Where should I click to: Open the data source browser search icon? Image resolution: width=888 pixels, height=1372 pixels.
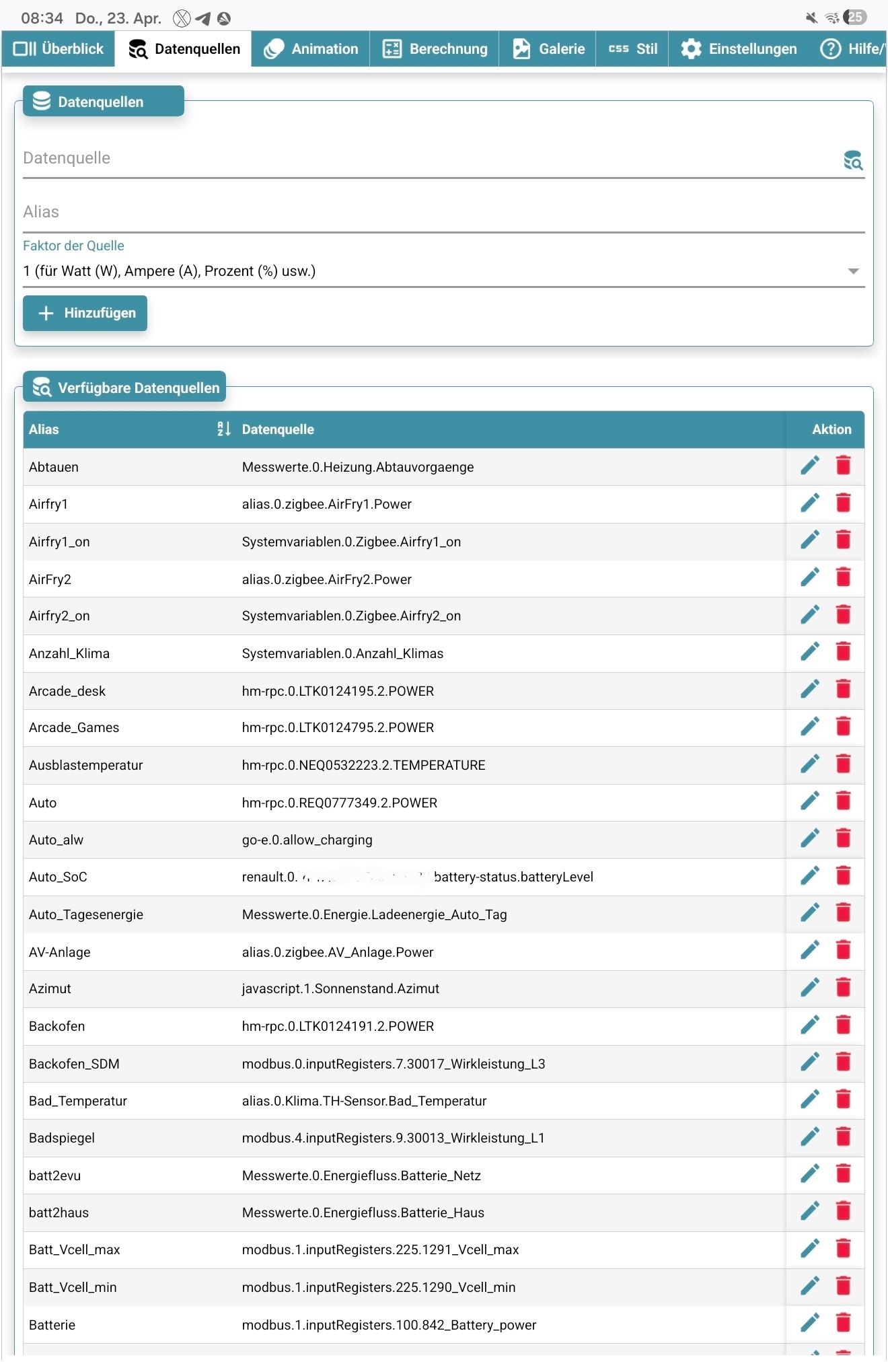(853, 160)
